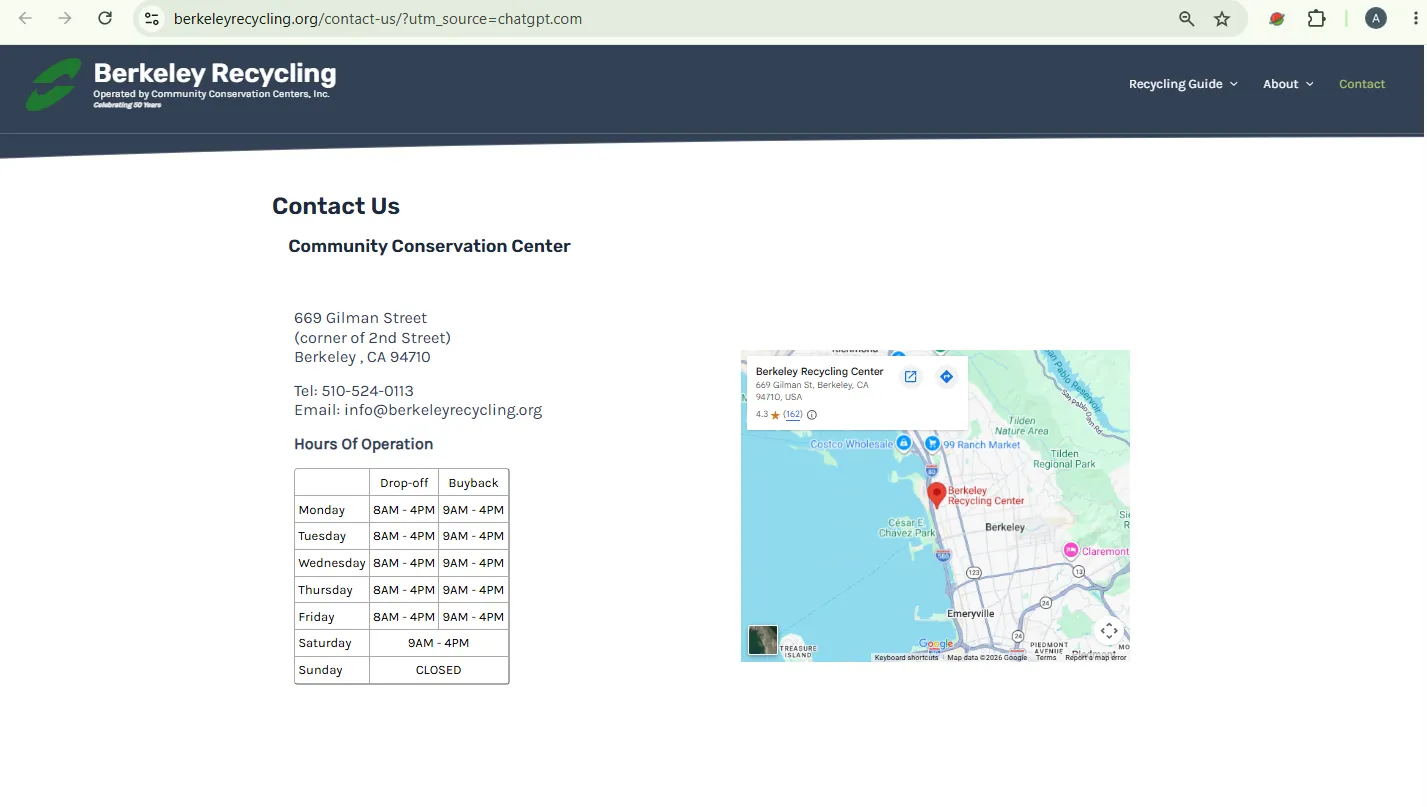The width and height of the screenshot is (1427, 807).
Task: Select the Wednesday row label
Action: pyautogui.click(x=332, y=563)
